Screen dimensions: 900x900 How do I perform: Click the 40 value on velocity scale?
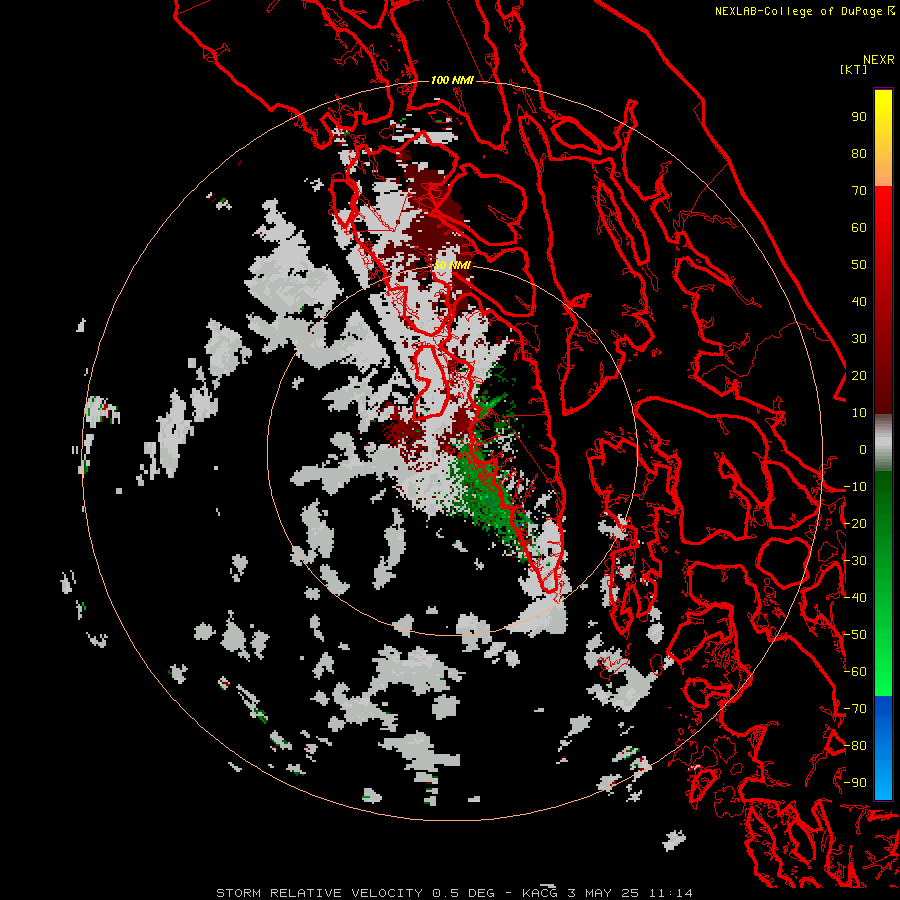coord(859,302)
